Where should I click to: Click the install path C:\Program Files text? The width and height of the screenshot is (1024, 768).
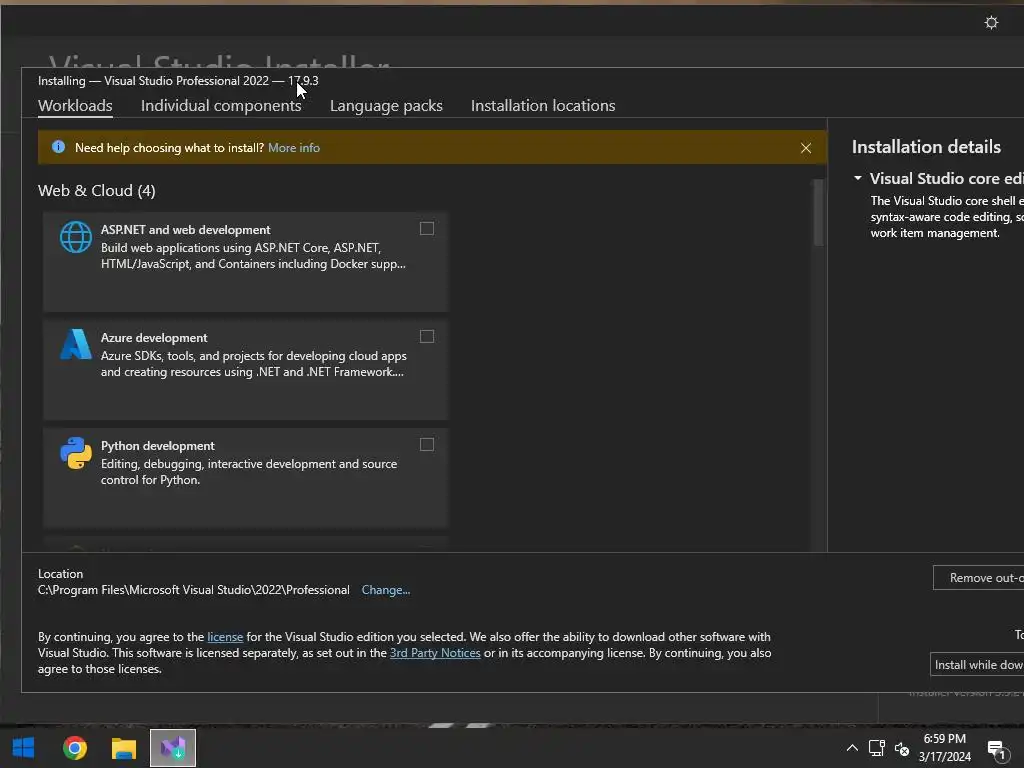[193, 590]
